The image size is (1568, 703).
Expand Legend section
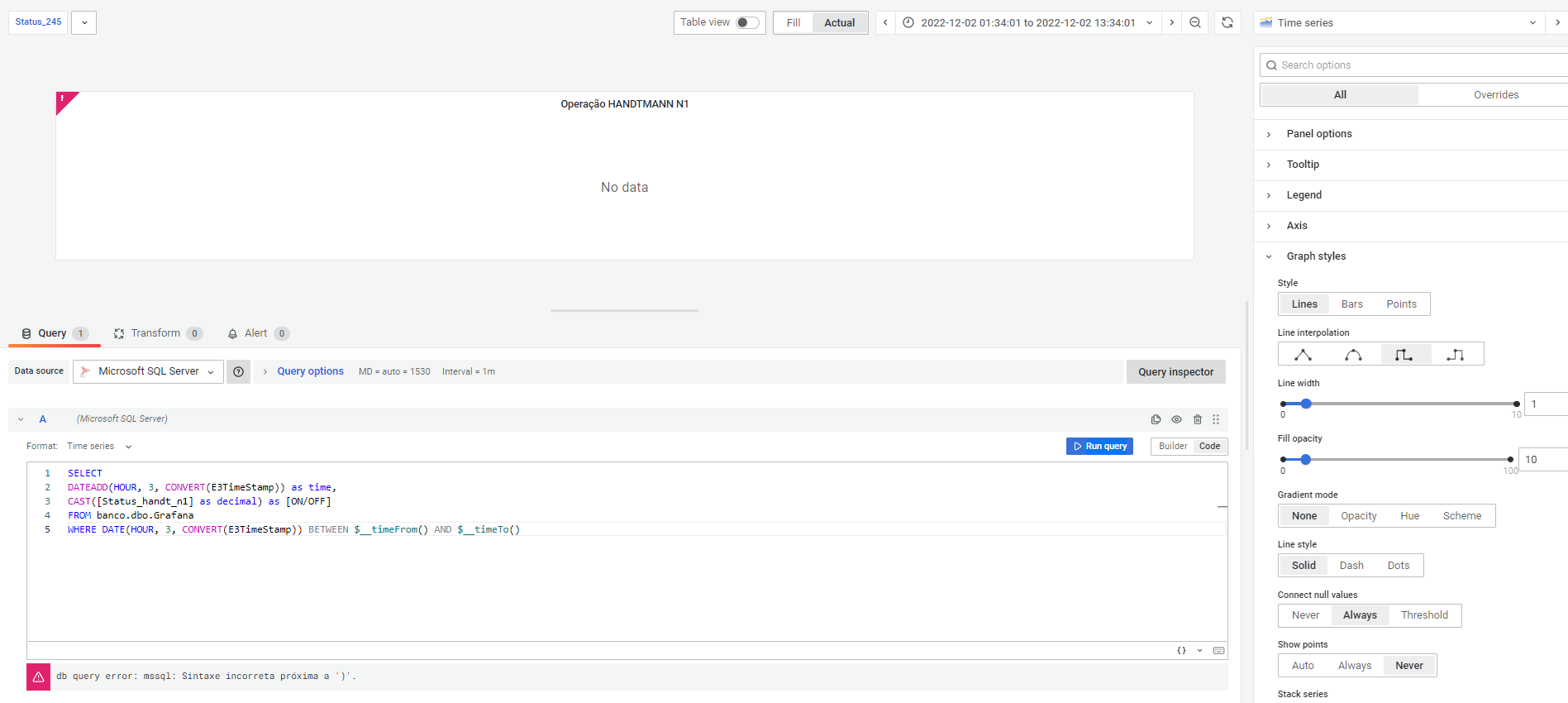1304,195
